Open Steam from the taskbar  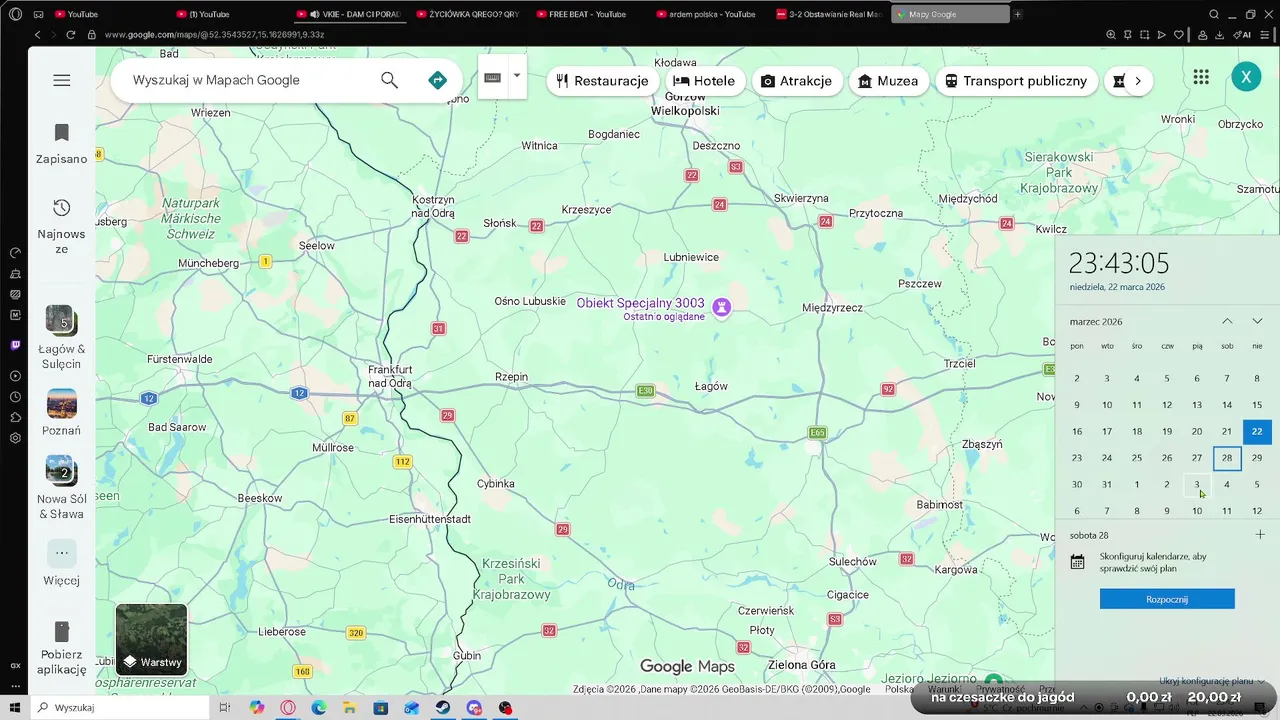coord(443,708)
